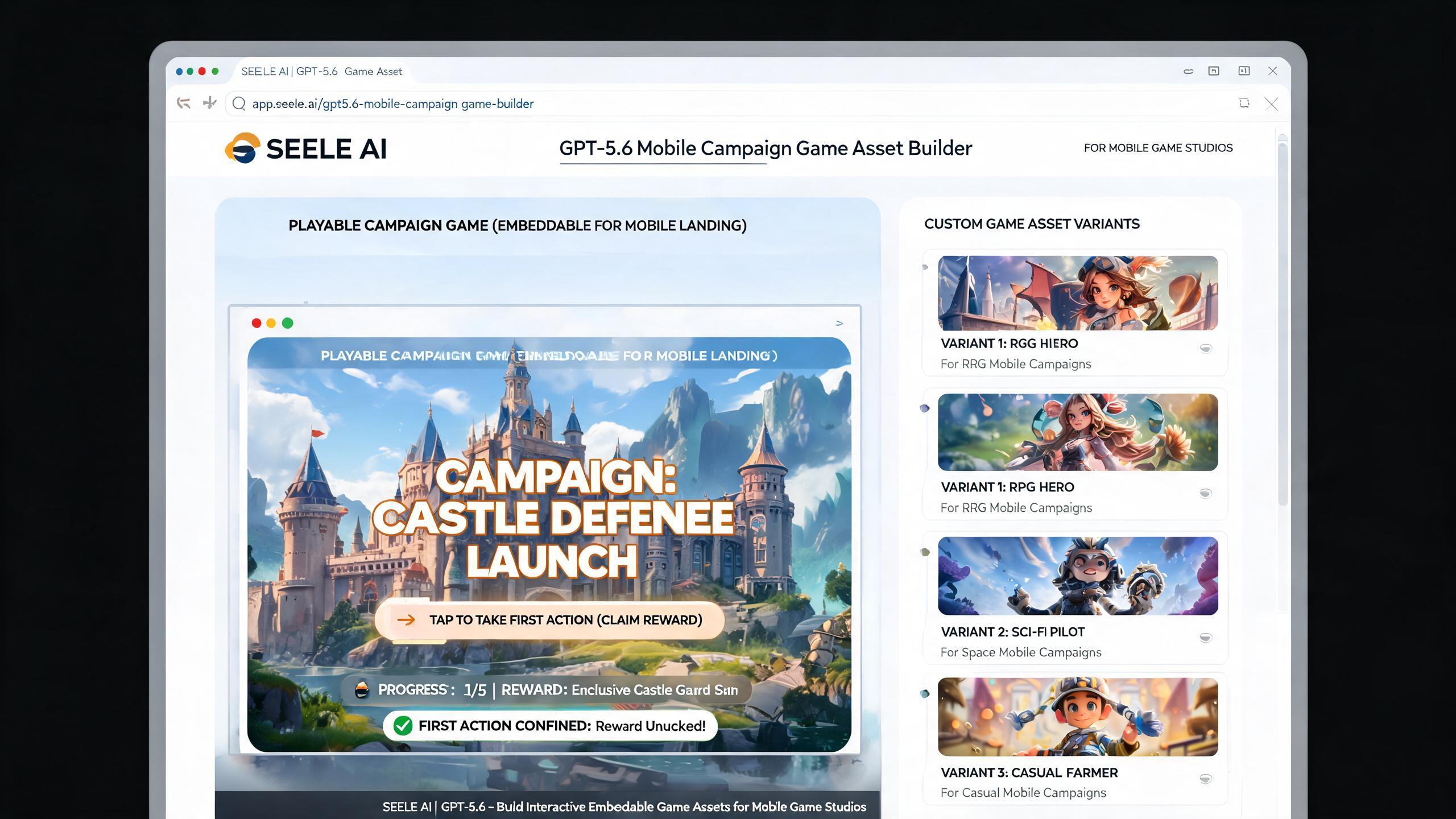Select the SEELE AI GPT-5.6 Game Asset tab
This screenshot has width=1456, height=819.
tap(321, 71)
